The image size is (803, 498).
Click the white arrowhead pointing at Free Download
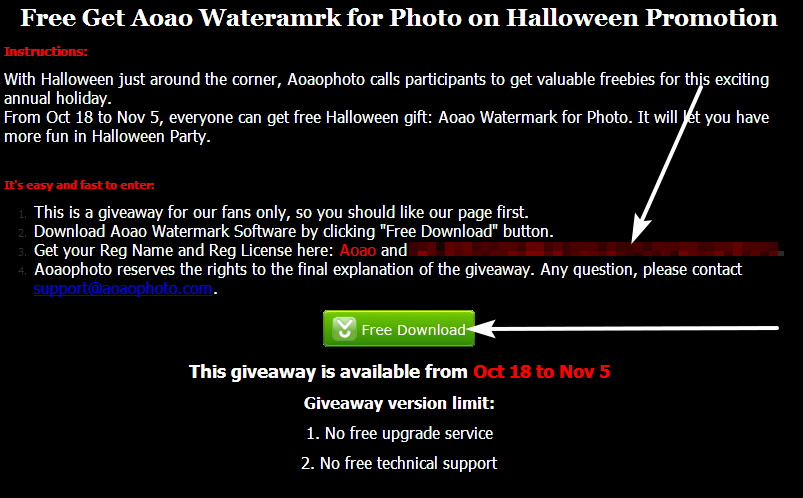pyautogui.click(x=481, y=329)
